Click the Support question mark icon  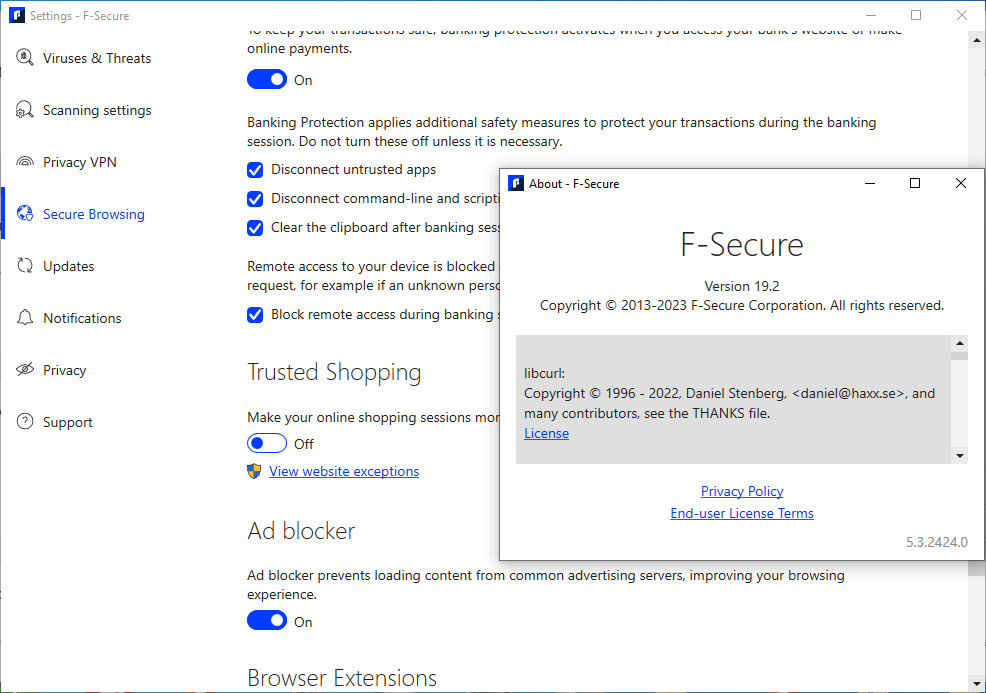[x=25, y=422]
